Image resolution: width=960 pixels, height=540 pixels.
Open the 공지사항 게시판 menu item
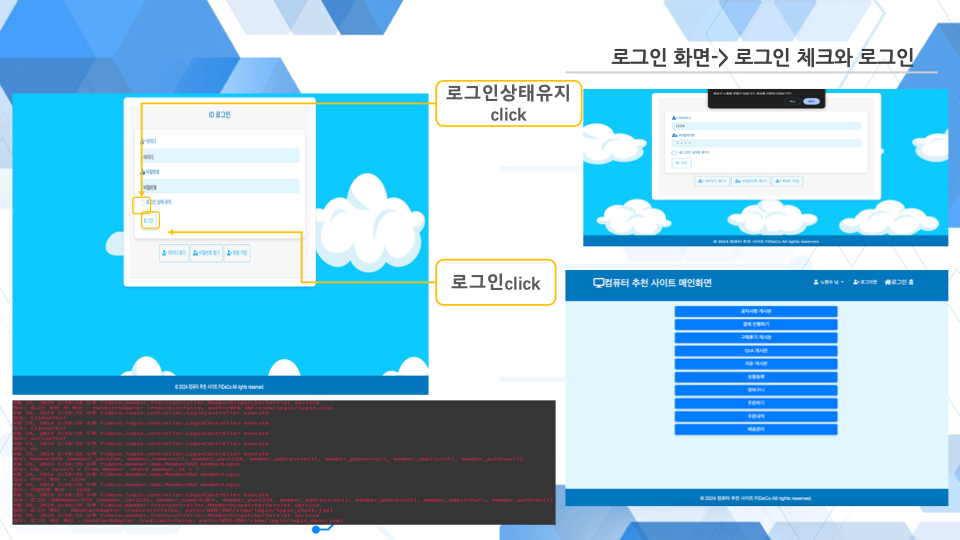tap(755, 311)
